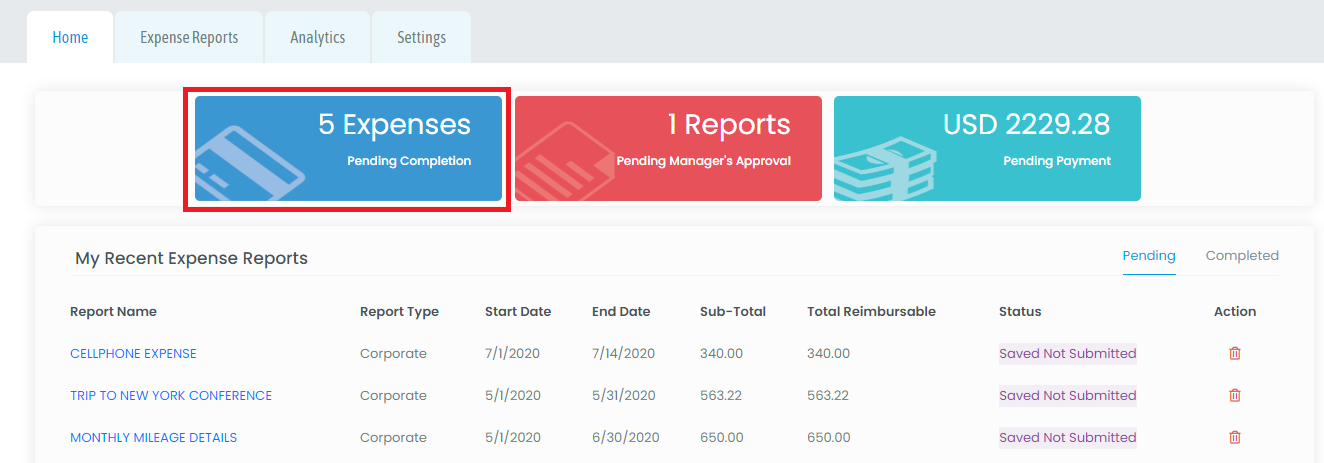The width and height of the screenshot is (1324, 463).
Task: Click end date 7/14/2020
Action: tap(624, 353)
